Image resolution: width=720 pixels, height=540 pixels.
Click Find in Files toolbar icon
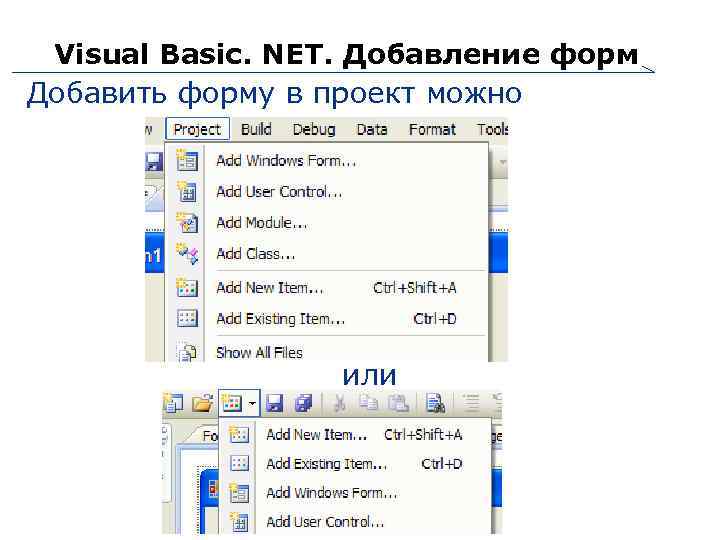click(x=435, y=404)
